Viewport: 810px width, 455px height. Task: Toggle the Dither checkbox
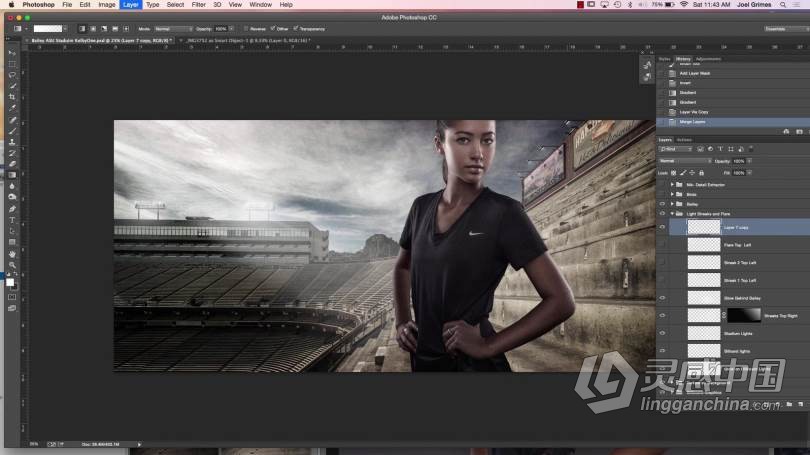click(273, 29)
